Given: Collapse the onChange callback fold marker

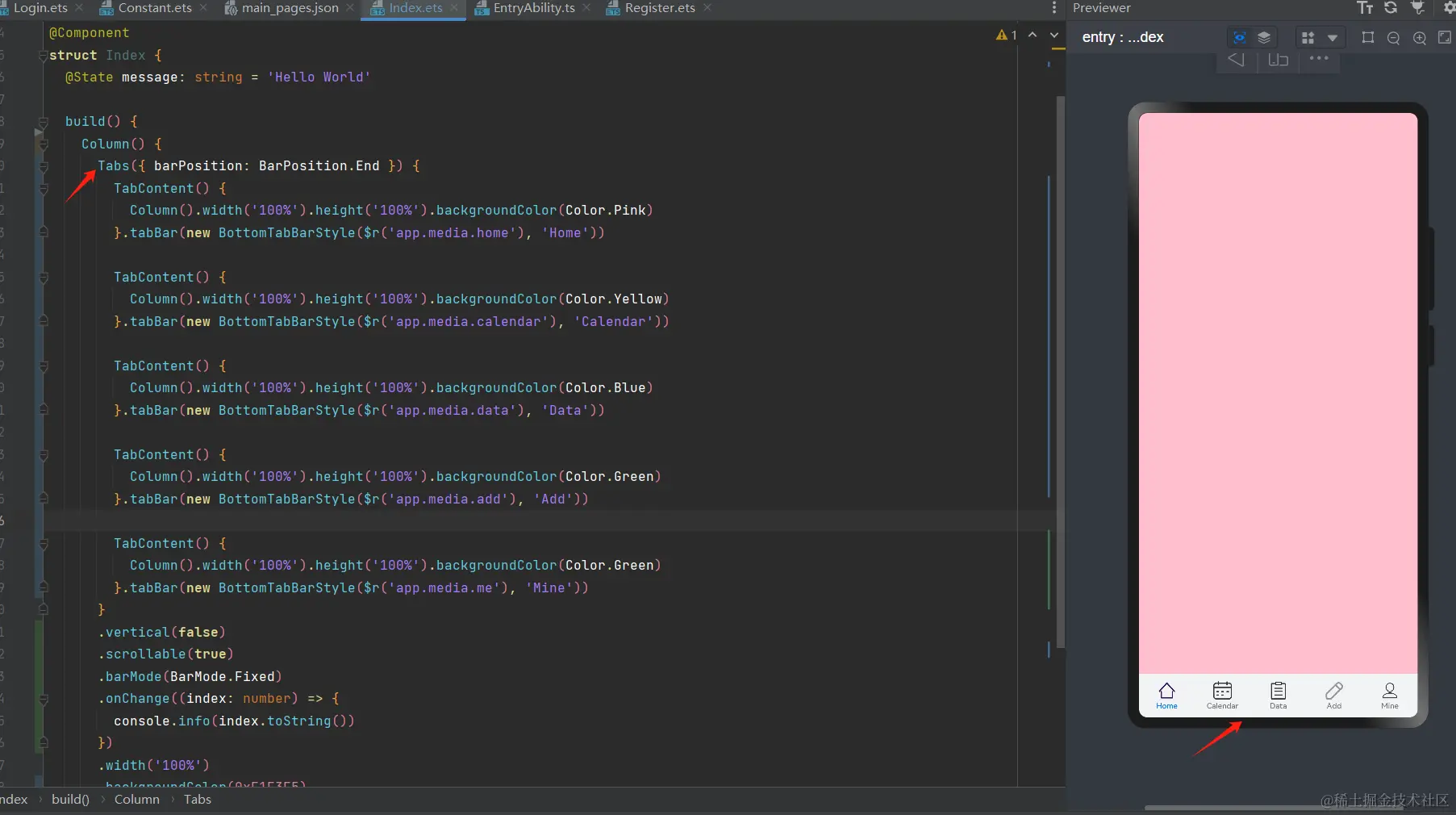Looking at the screenshot, I should pos(44,699).
